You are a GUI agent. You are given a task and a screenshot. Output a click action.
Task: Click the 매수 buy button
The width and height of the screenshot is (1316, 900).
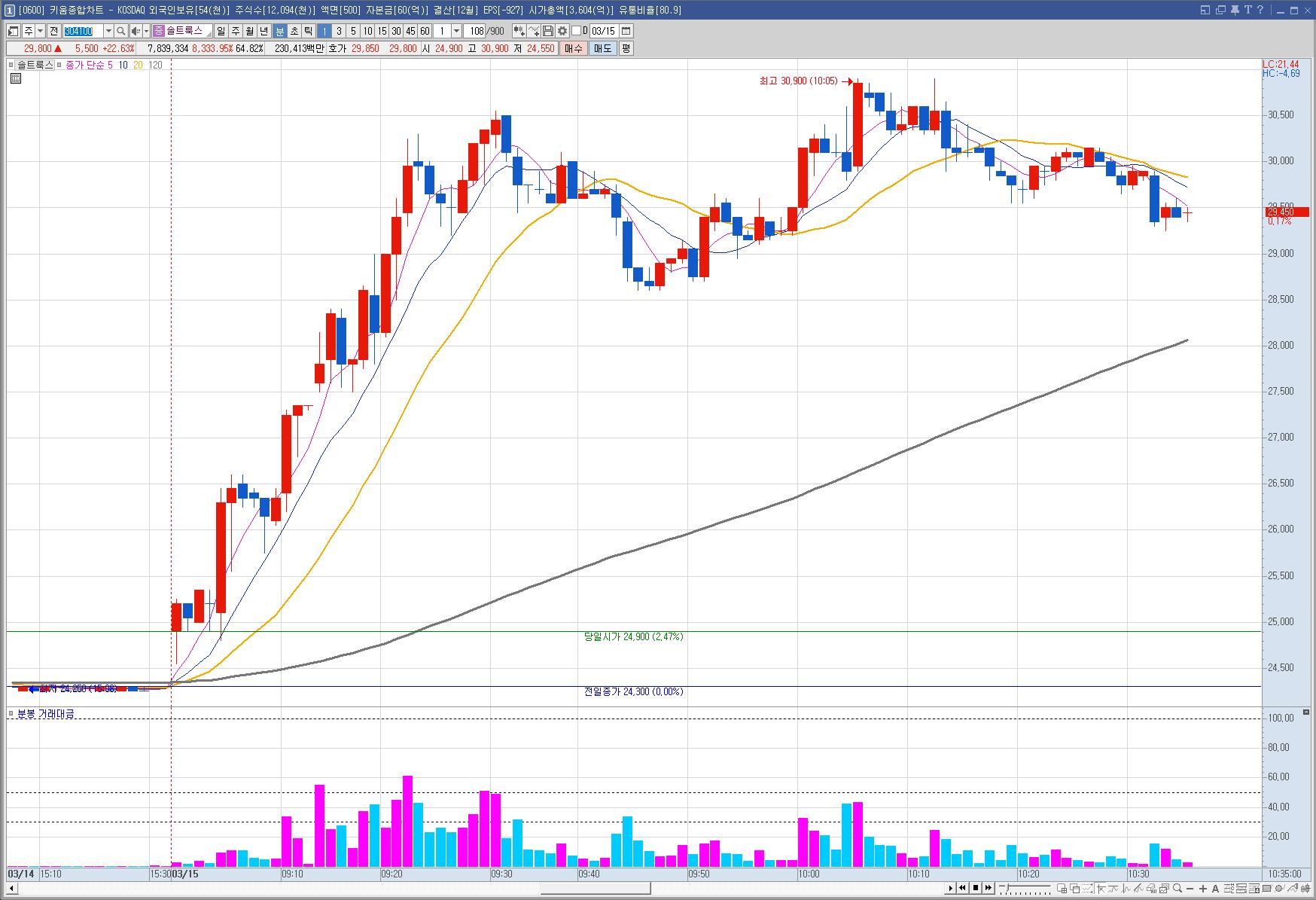[573, 48]
